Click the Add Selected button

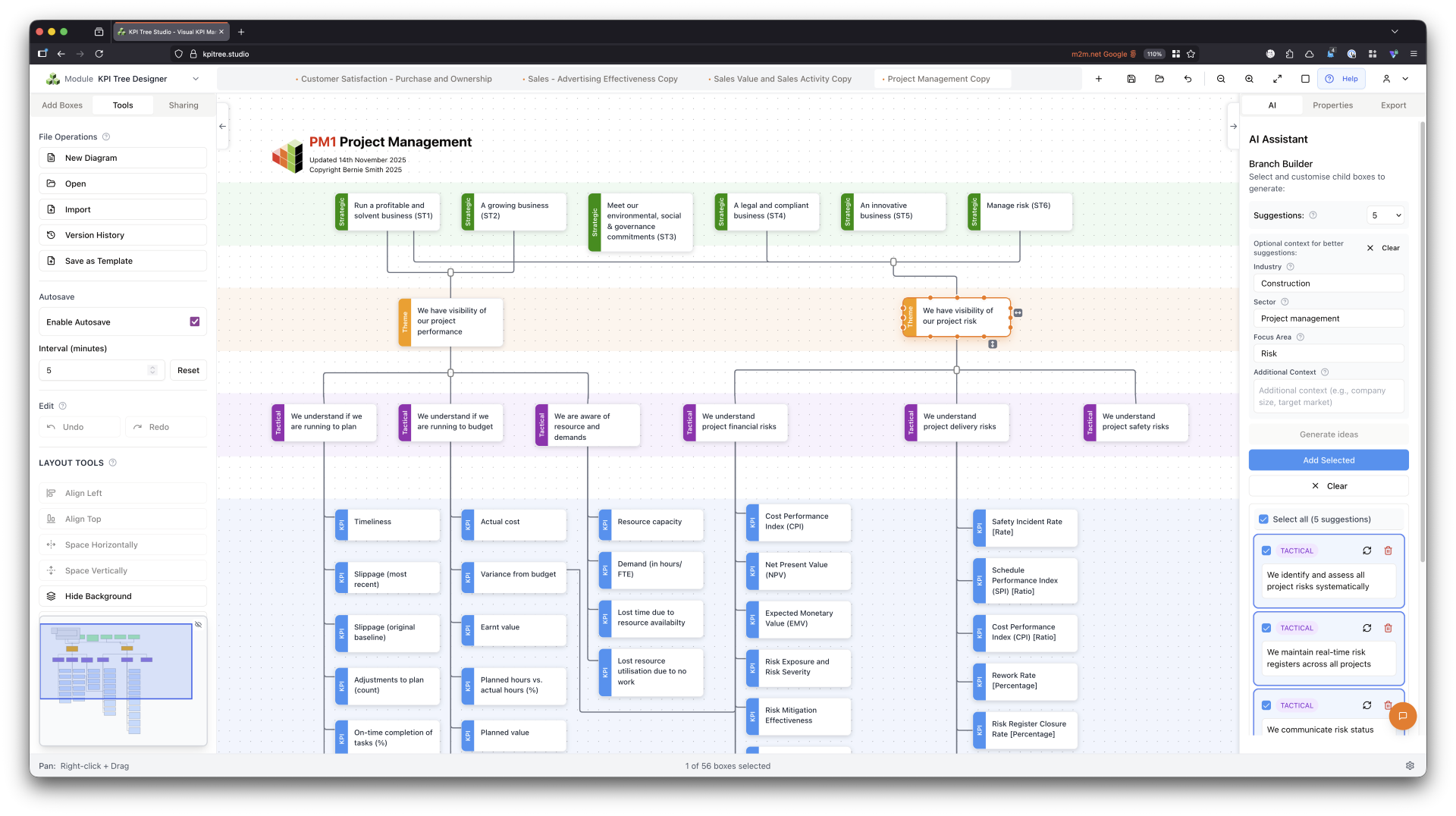(x=1328, y=460)
